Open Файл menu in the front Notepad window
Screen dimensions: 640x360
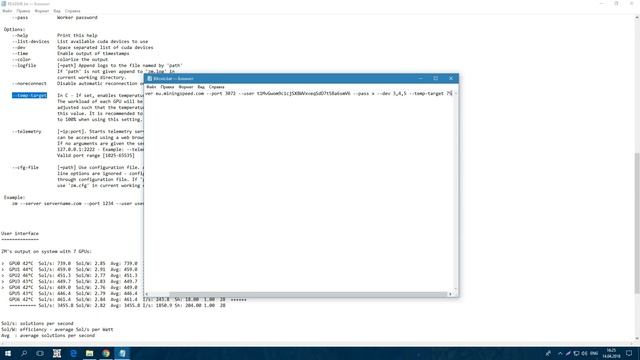151,87
